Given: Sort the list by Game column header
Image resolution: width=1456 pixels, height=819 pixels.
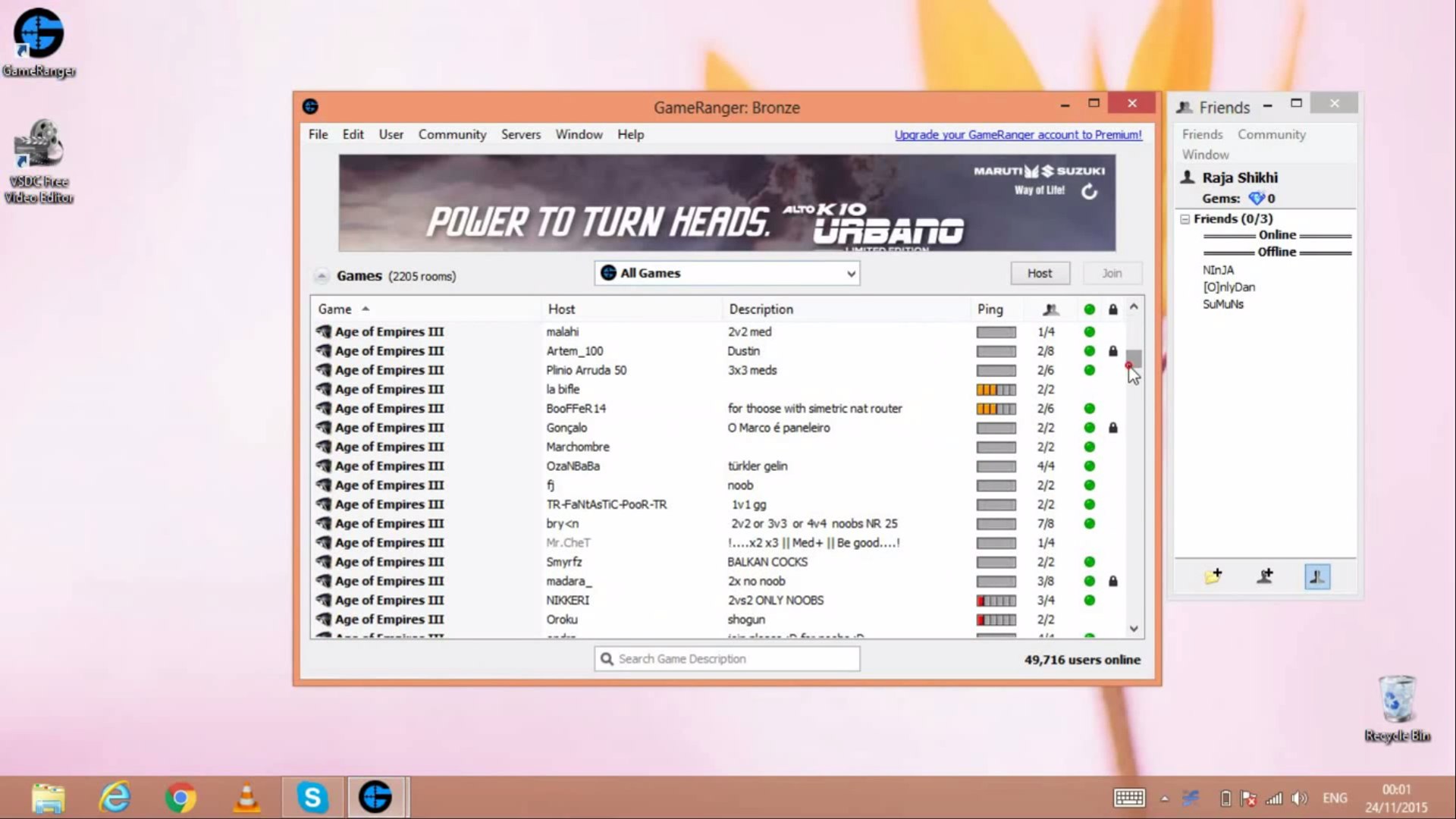Looking at the screenshot, I should [334, 309].
